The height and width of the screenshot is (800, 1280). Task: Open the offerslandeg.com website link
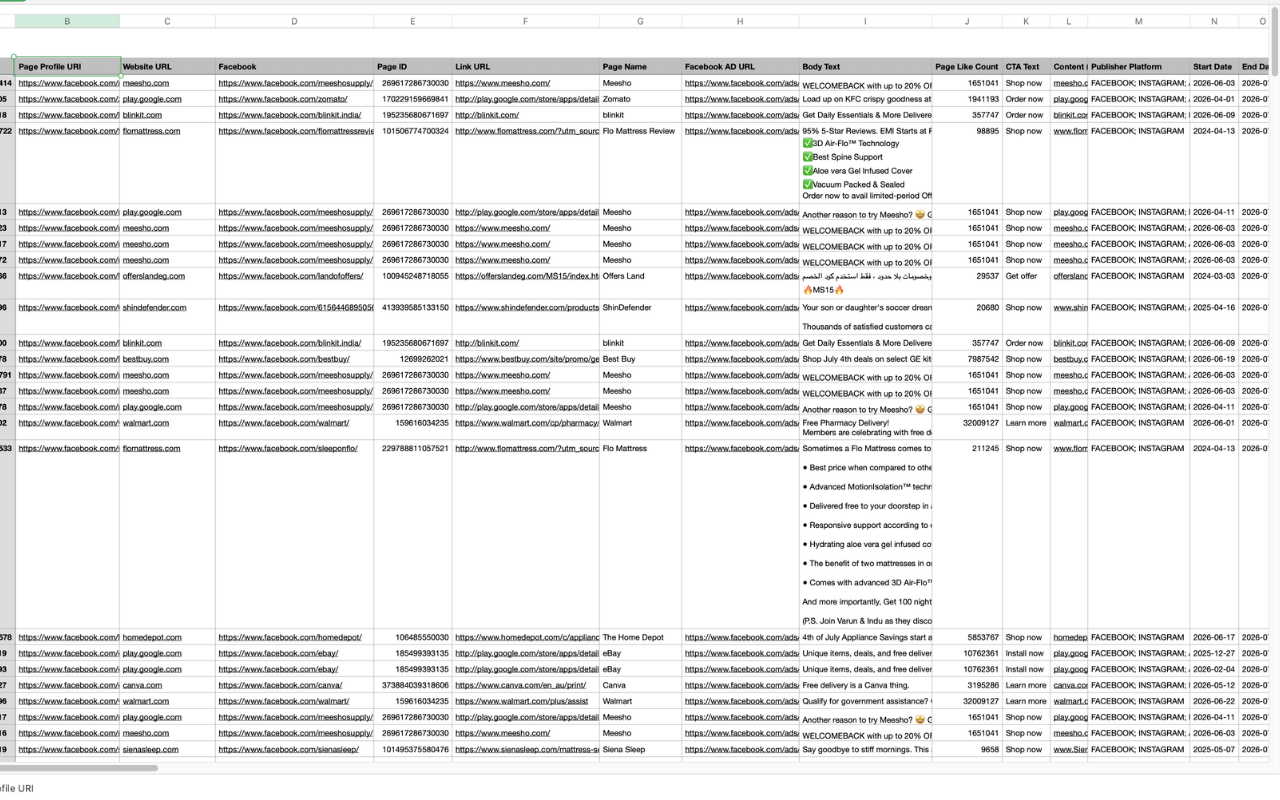[154, 276]
